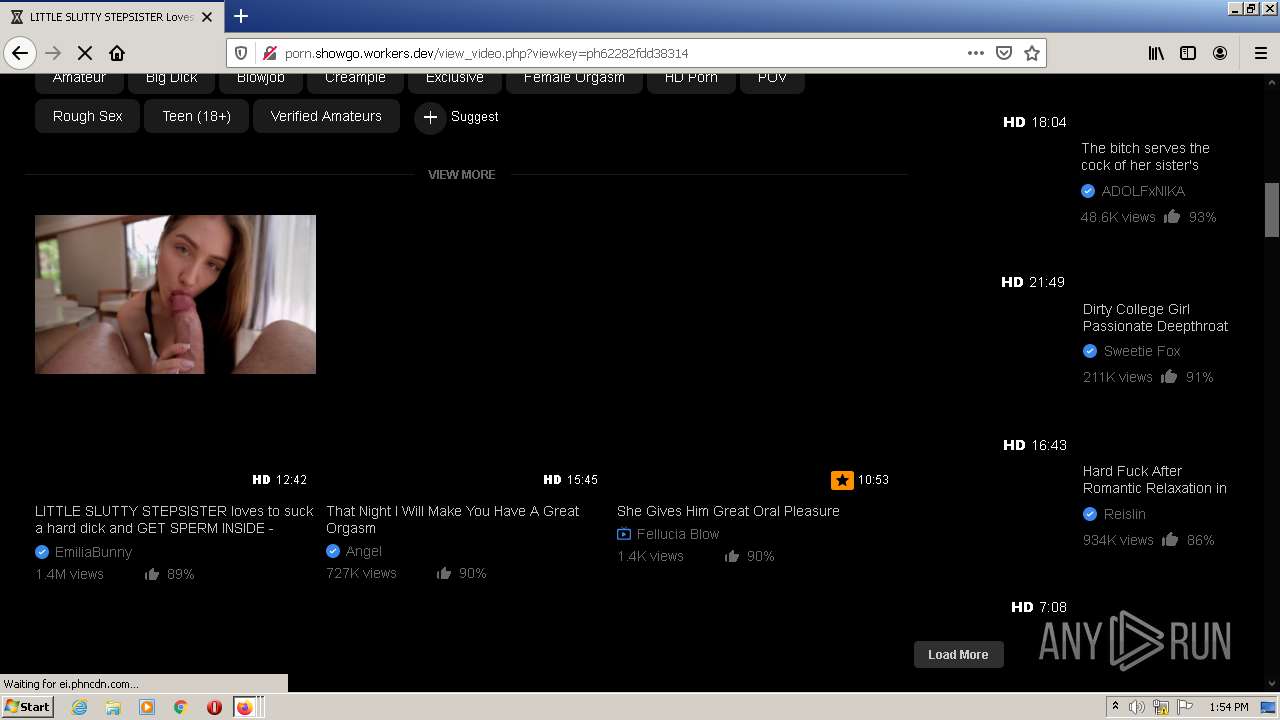Open the Sweetie Fox uploader profile

(1142, 351)
